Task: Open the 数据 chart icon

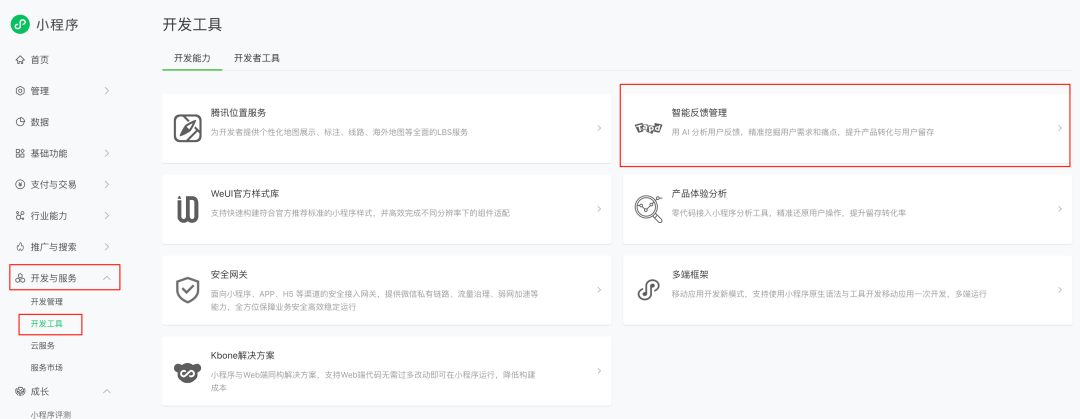Action: (x=20, y=122)
